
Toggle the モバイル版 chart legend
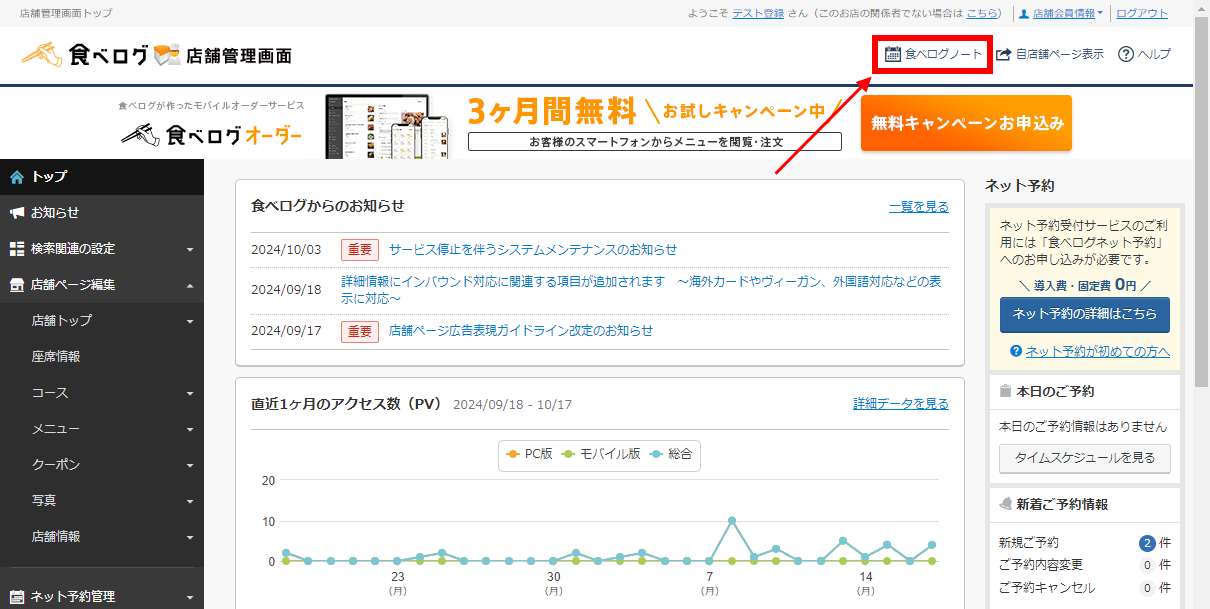click(x=602, y=454)
